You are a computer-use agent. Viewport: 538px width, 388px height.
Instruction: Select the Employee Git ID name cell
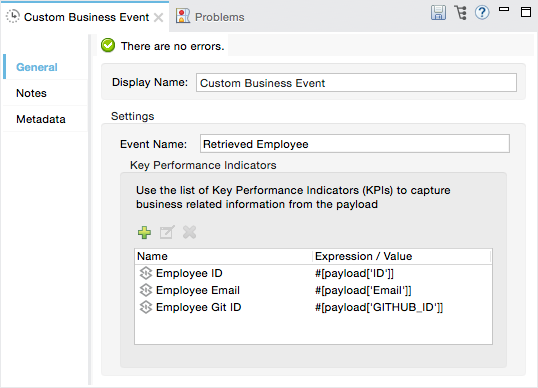click(x=198, y=307)
